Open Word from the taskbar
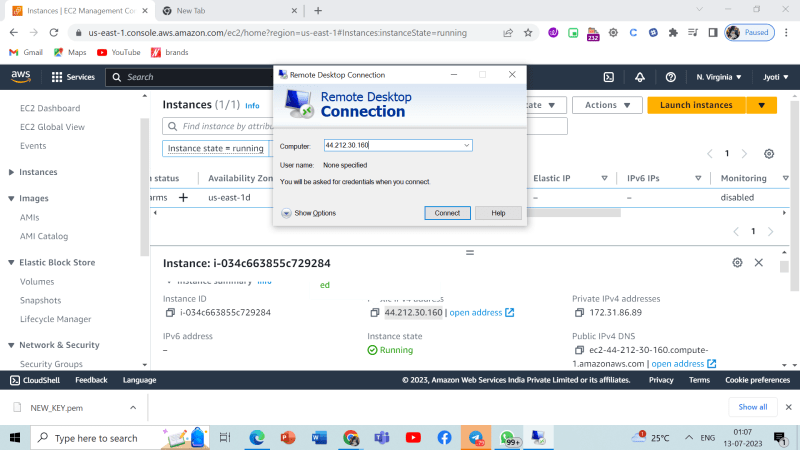This screenshot has height=450, width=800. 319,438
